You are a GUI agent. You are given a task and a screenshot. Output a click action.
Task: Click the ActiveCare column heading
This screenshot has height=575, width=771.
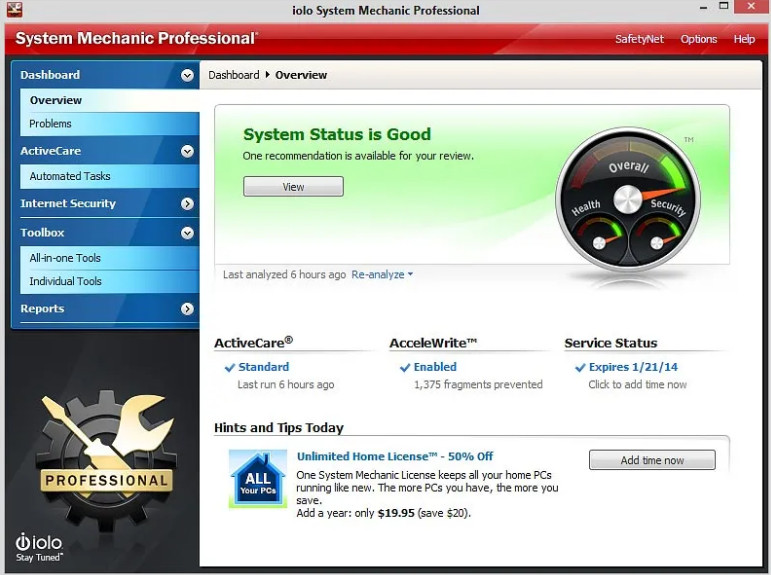[253, 343]
